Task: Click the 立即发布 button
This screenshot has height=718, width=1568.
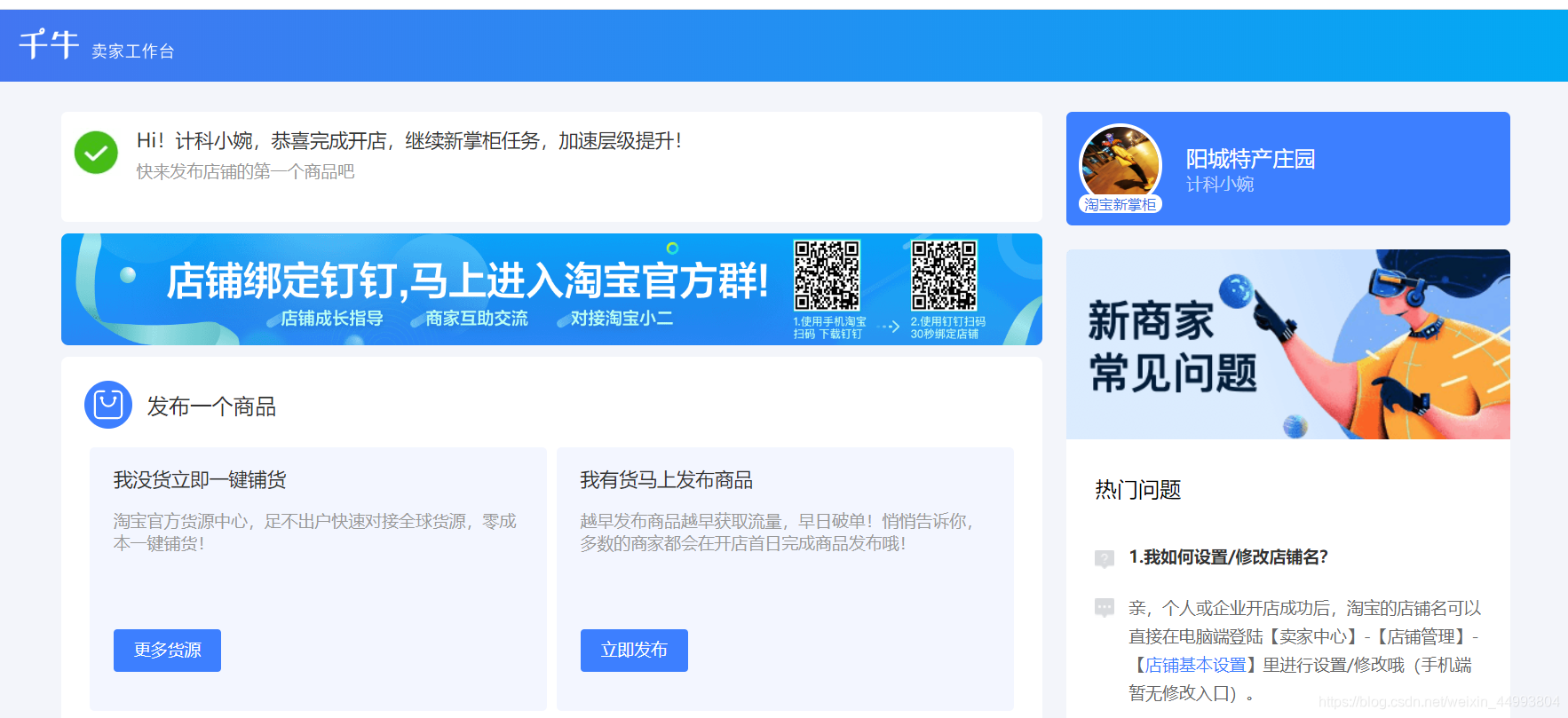Action: pyautogui.click(x=634, y=651)
